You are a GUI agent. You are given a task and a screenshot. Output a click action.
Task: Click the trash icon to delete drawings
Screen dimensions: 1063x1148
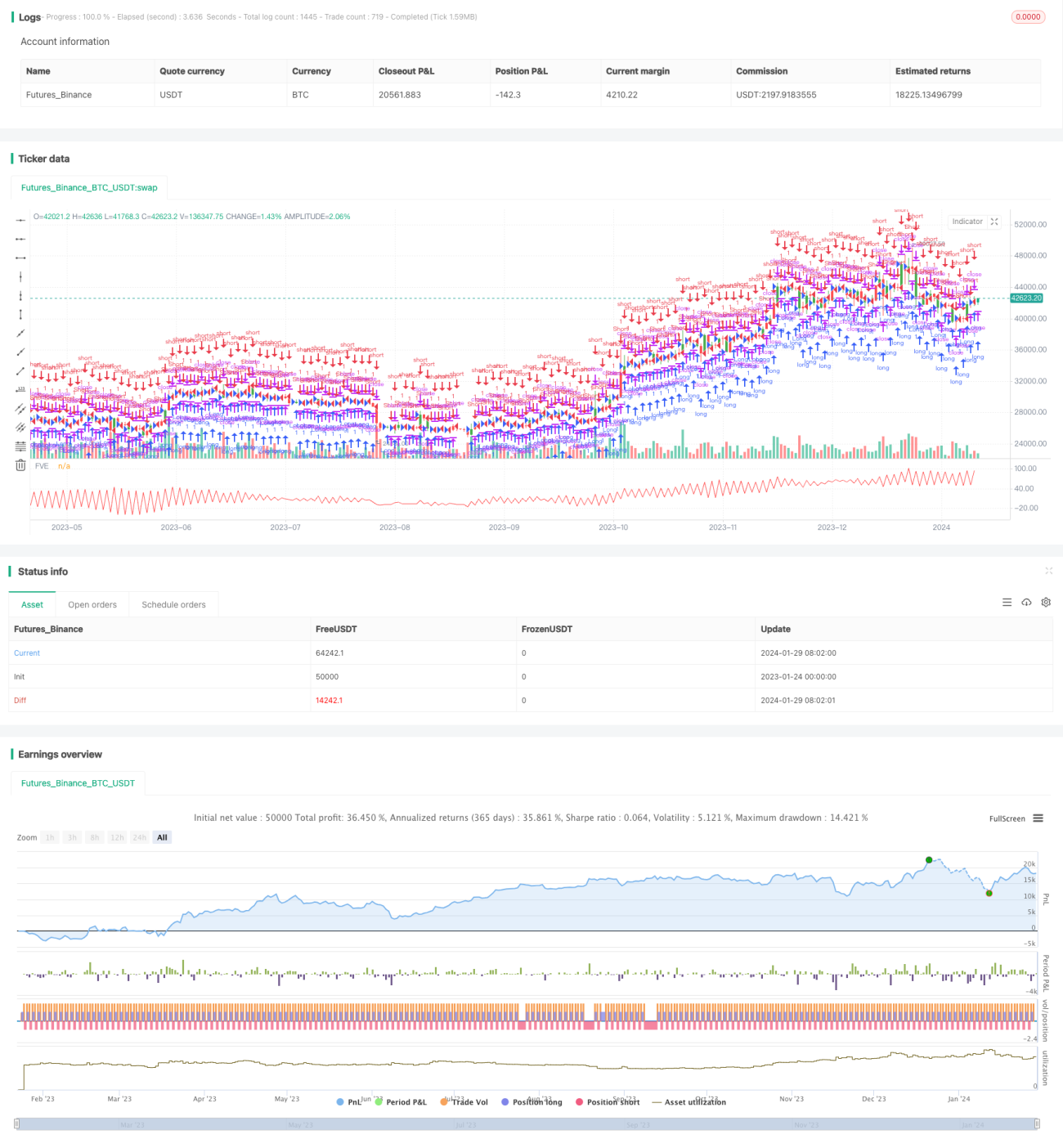[20, 465]
